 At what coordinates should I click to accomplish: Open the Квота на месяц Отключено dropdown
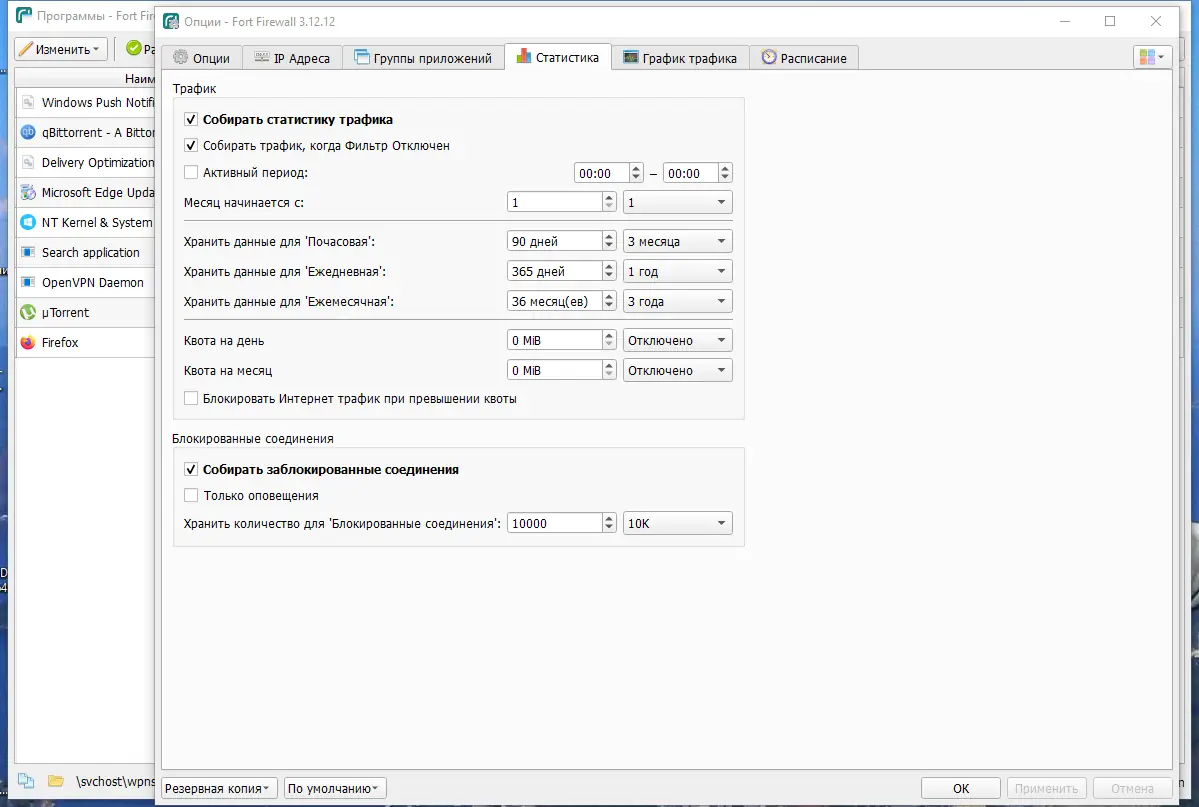coord(677,370)
